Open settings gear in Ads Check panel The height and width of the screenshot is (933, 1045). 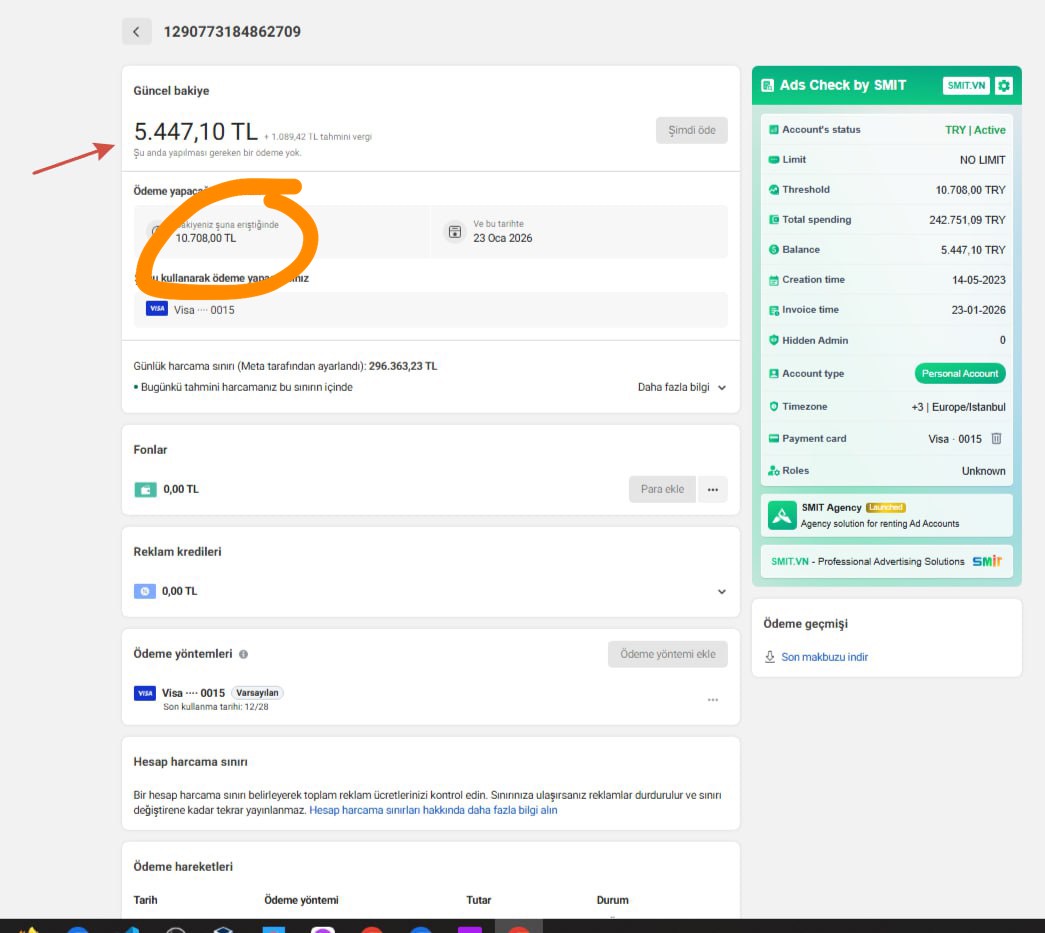(x=1003, y=85)
